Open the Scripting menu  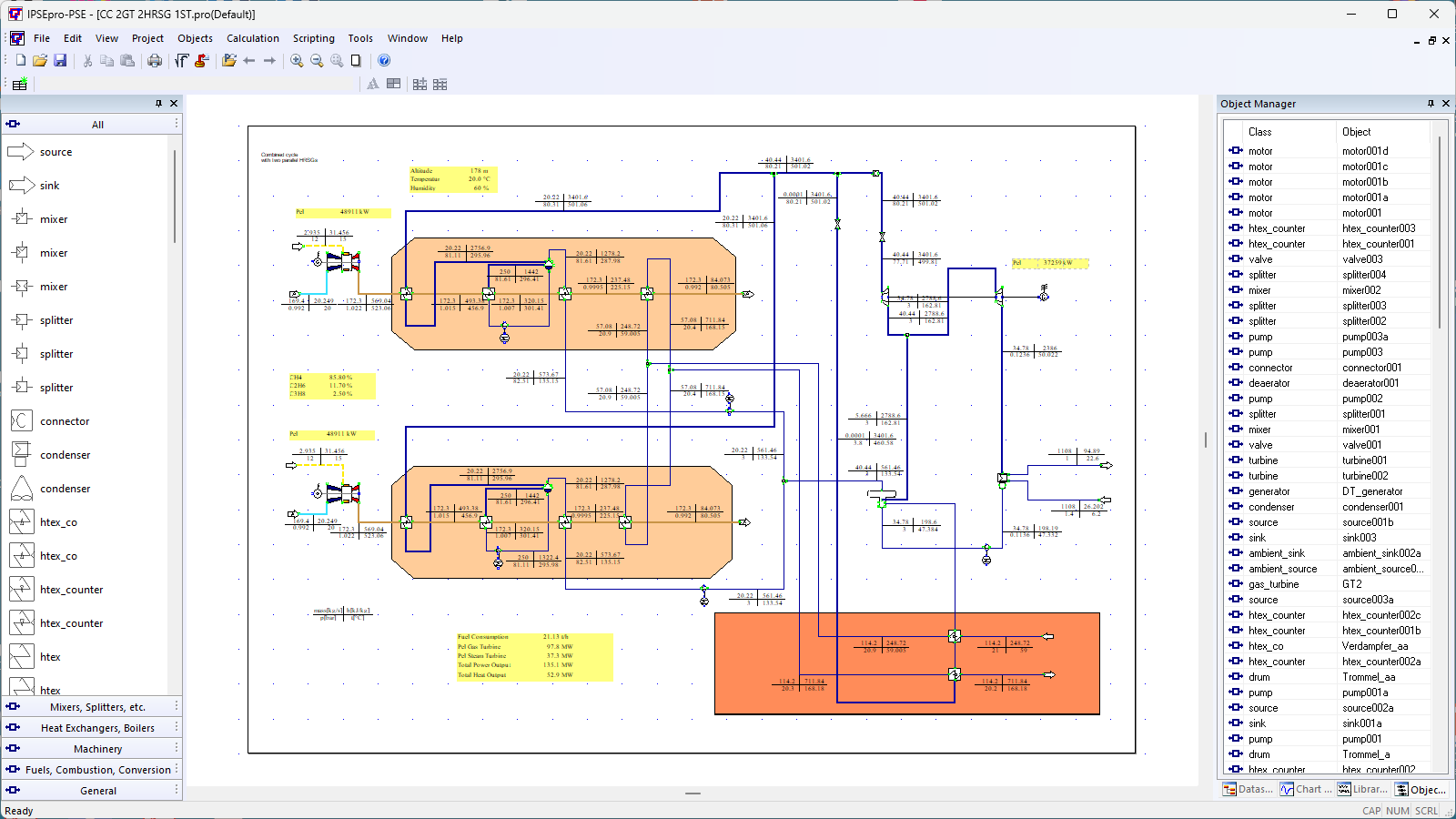[x=313, y=38]
